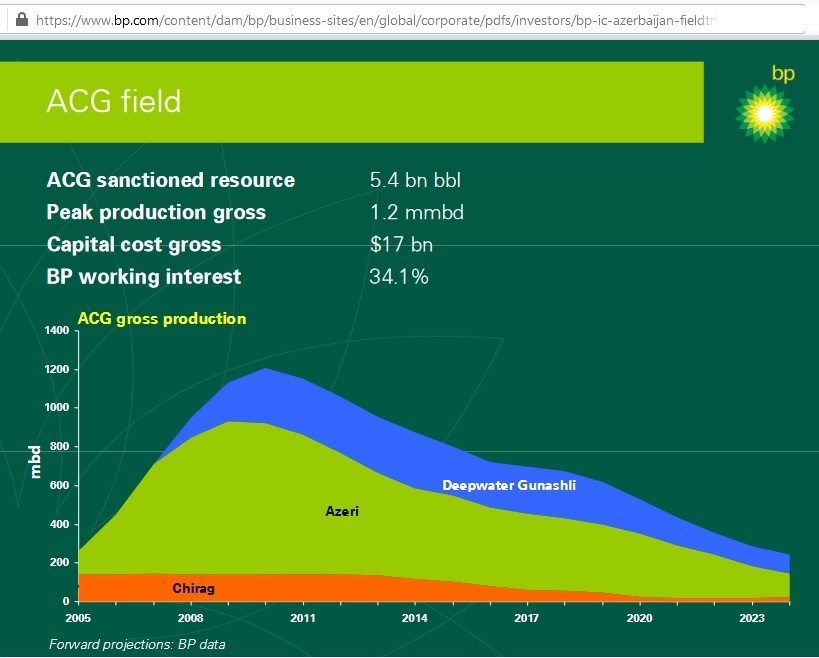Click the y-axis value 1200
This screenshot has width=819, height=658.
[56, 369]
